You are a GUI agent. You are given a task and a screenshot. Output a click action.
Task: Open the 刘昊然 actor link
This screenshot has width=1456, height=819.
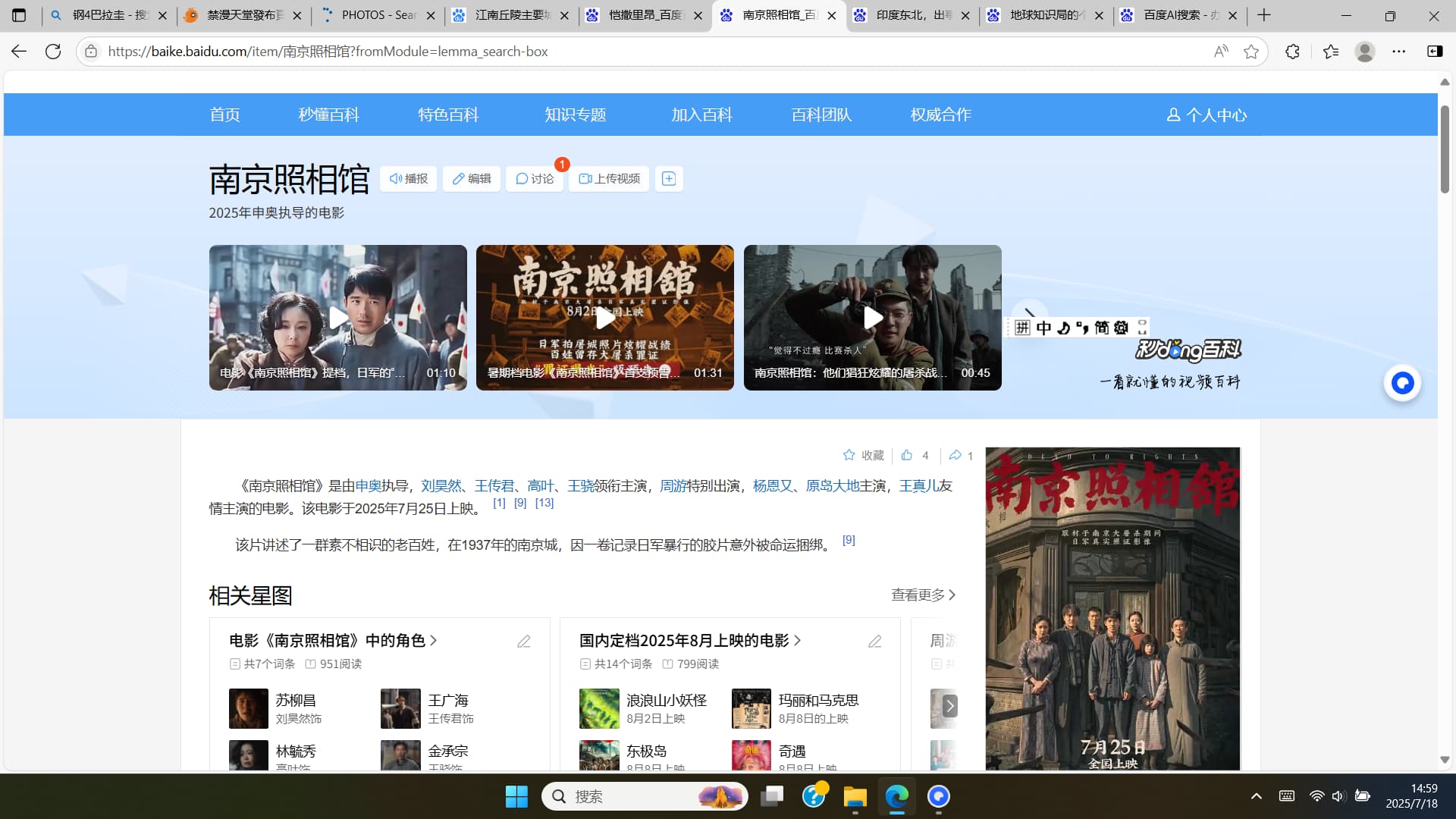[441, 486]
